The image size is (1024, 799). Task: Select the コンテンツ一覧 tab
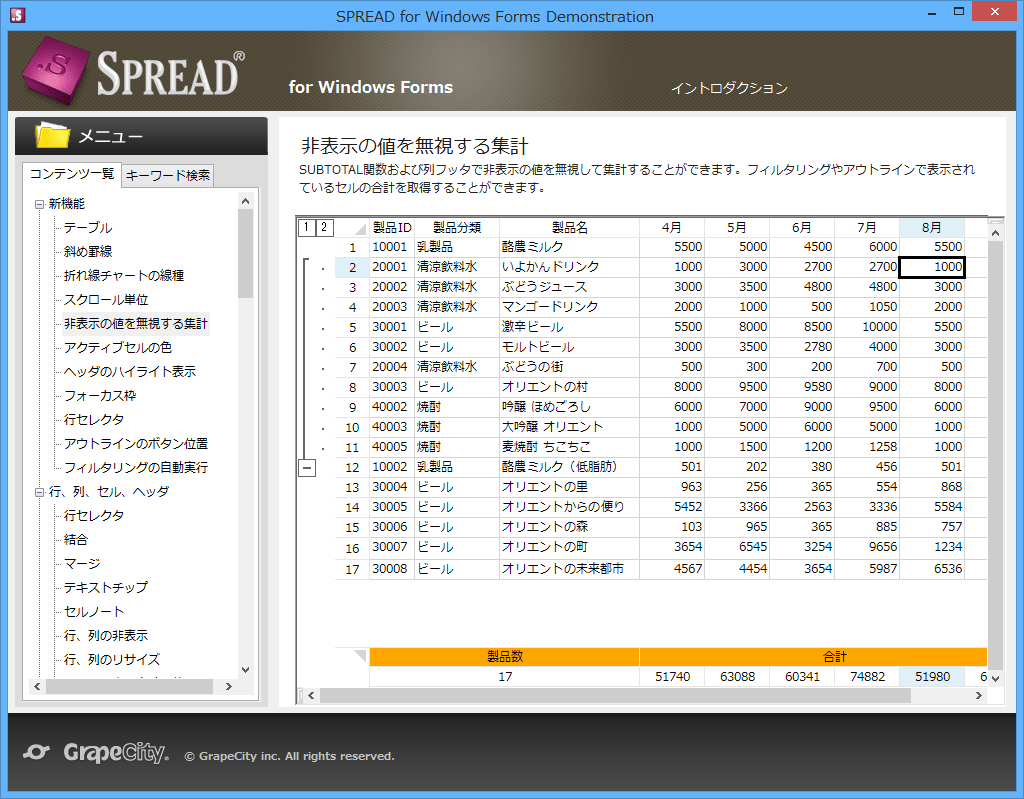[71, 175]
